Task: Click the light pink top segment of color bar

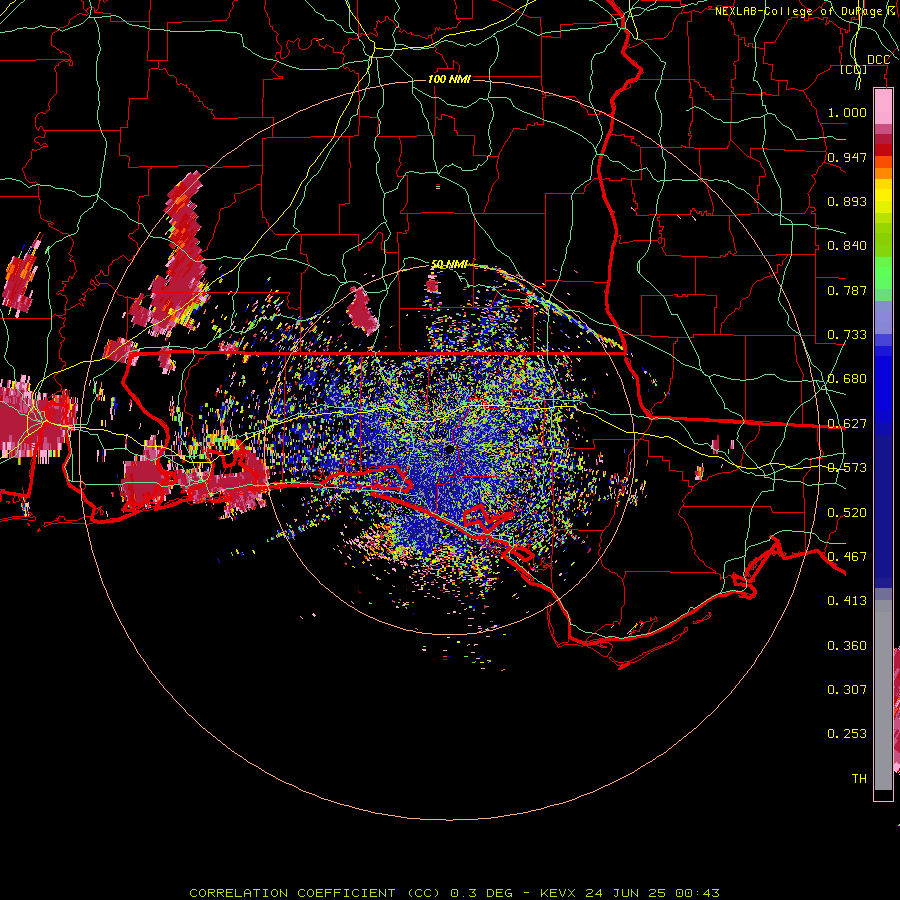Action: click(883, 107)
